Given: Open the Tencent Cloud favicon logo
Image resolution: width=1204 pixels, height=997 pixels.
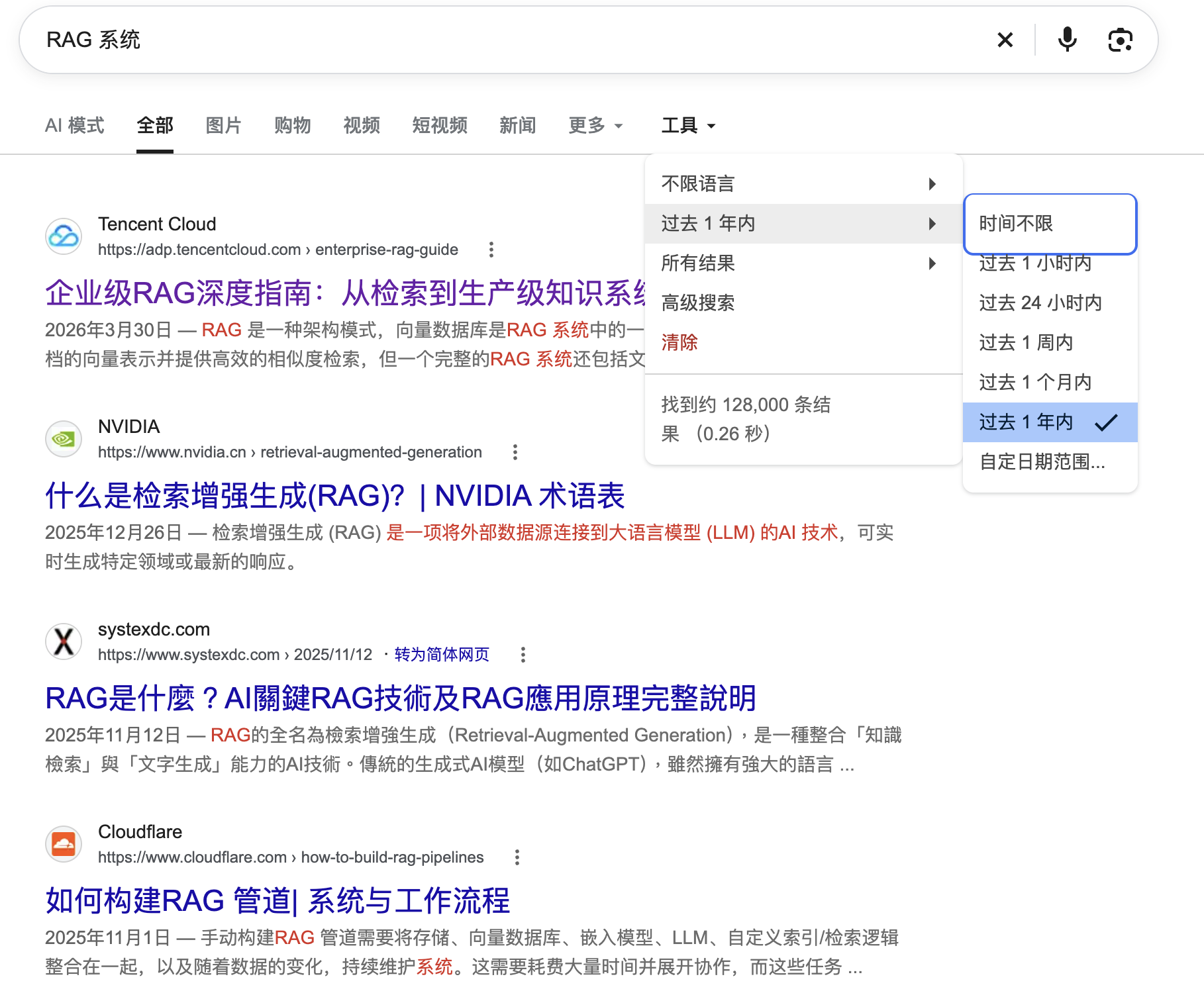Looking at the screenshot, I should click(x=64, y=236).
